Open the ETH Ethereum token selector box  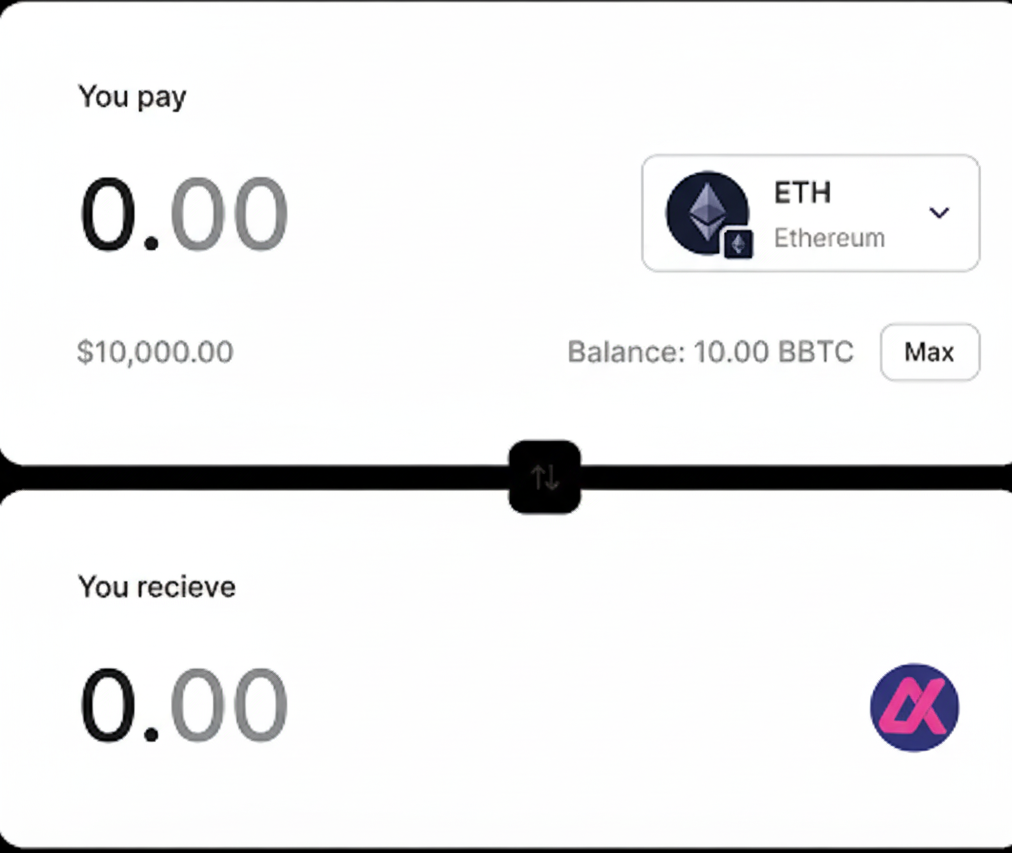coord(810,213)
